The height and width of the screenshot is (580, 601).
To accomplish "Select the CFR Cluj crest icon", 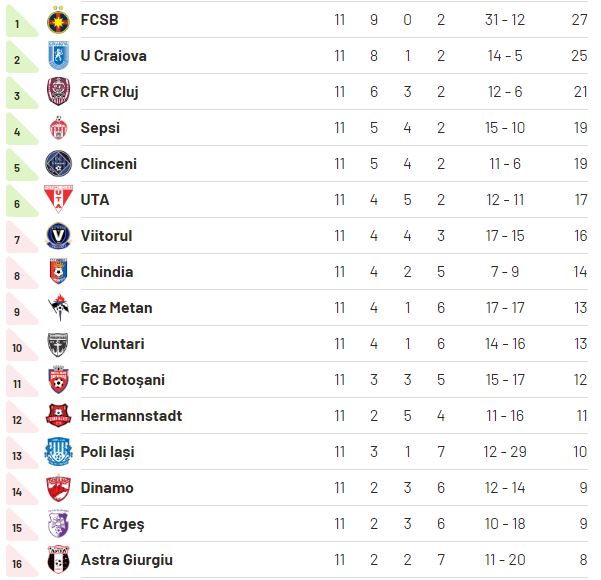I will (x=58, y=91).
